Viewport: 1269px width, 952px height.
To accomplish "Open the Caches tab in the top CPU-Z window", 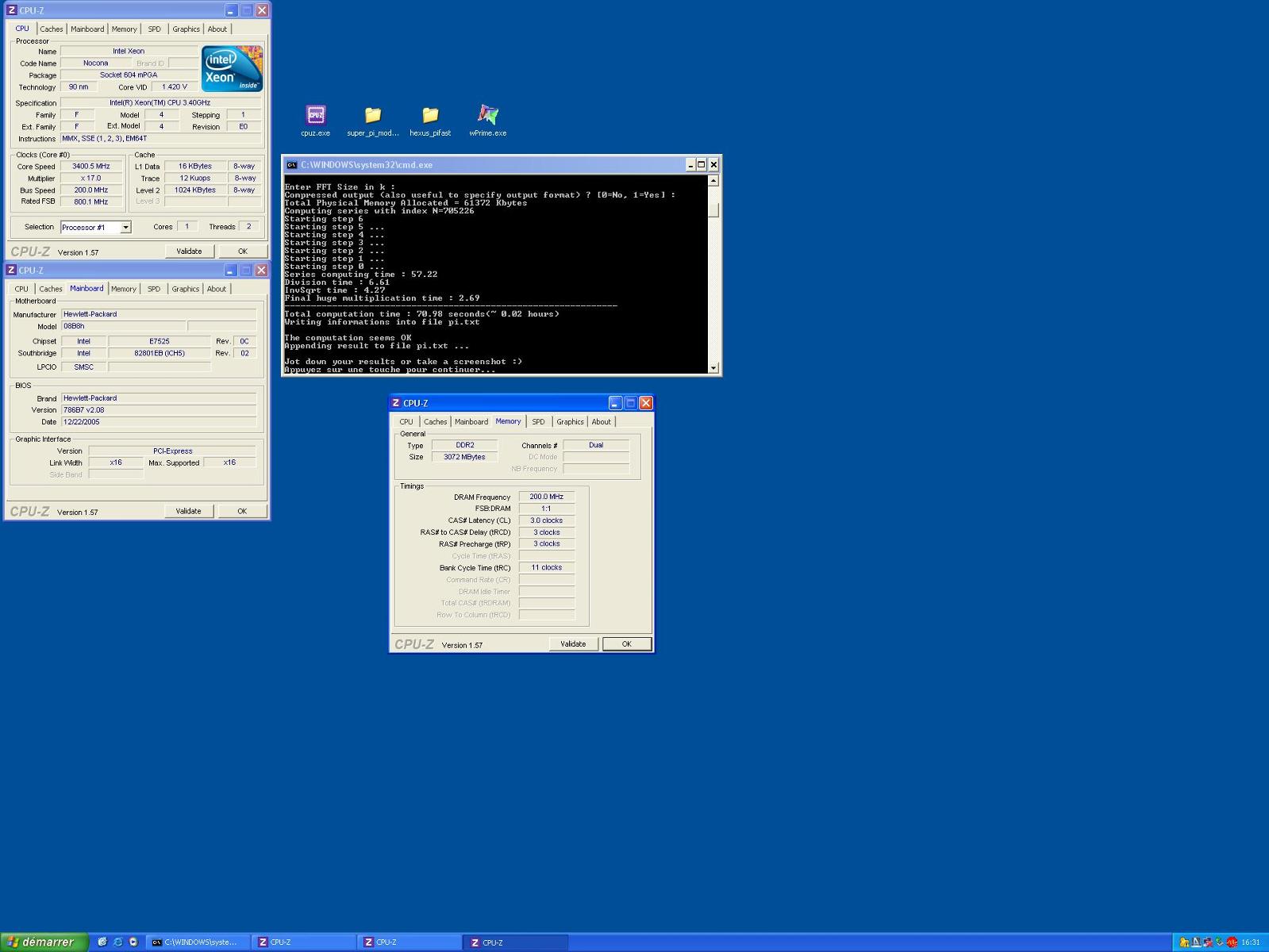I will click(52, 29).
